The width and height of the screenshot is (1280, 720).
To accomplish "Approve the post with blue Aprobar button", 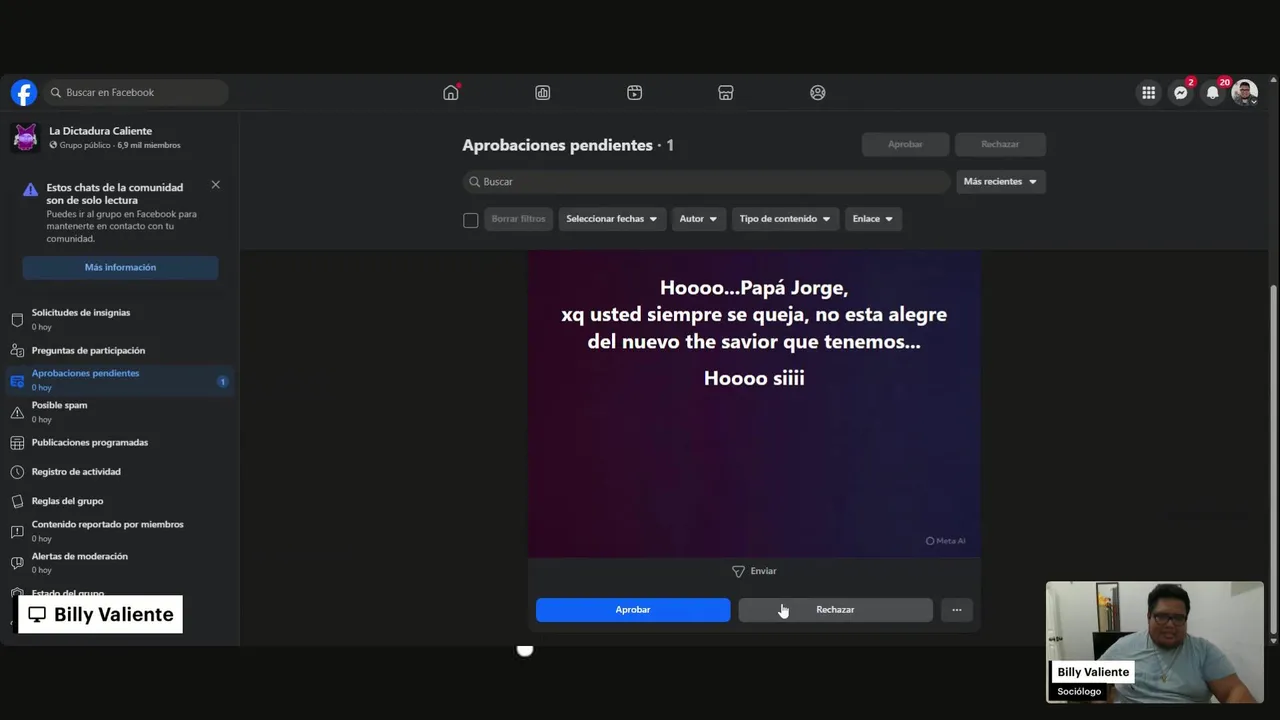I will coord(633,610).
